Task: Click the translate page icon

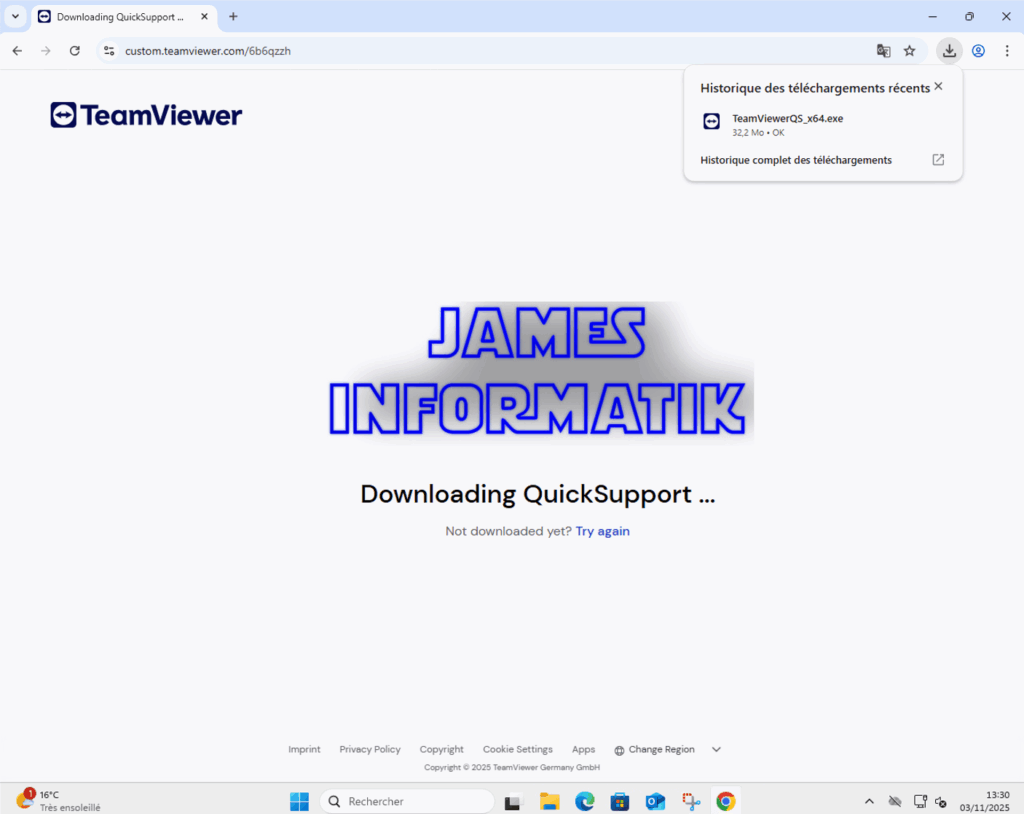Action: tap(883, 51)
